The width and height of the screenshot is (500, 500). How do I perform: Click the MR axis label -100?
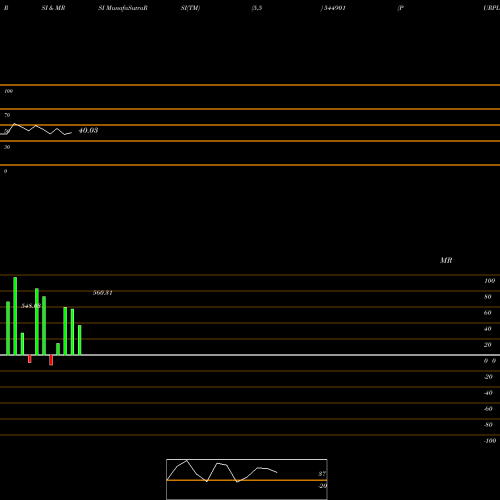[490, 441]
